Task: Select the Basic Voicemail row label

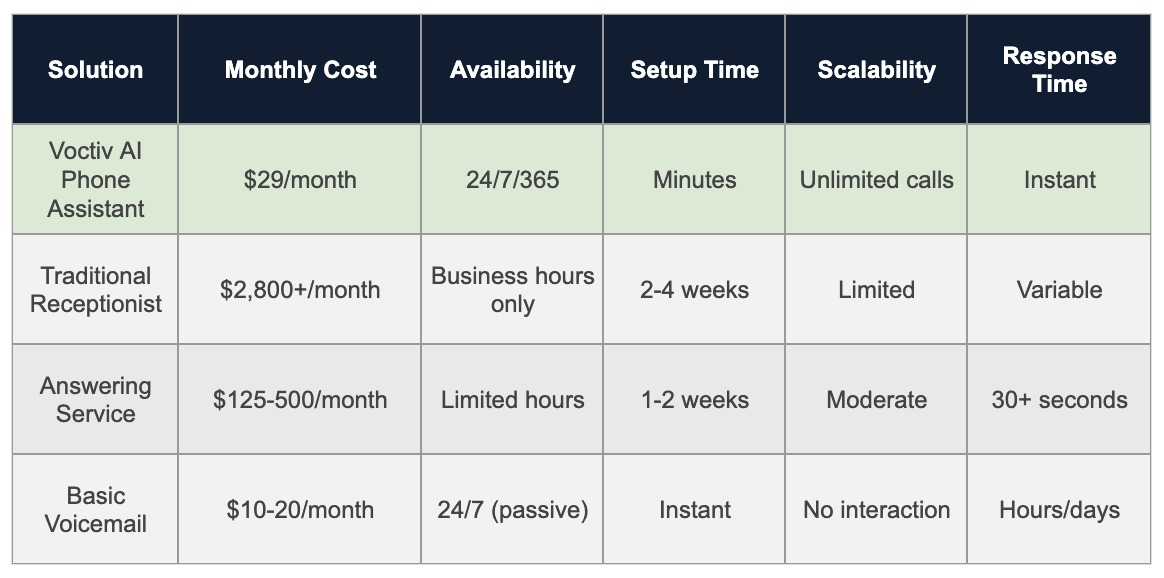Action: coord(96,510)
